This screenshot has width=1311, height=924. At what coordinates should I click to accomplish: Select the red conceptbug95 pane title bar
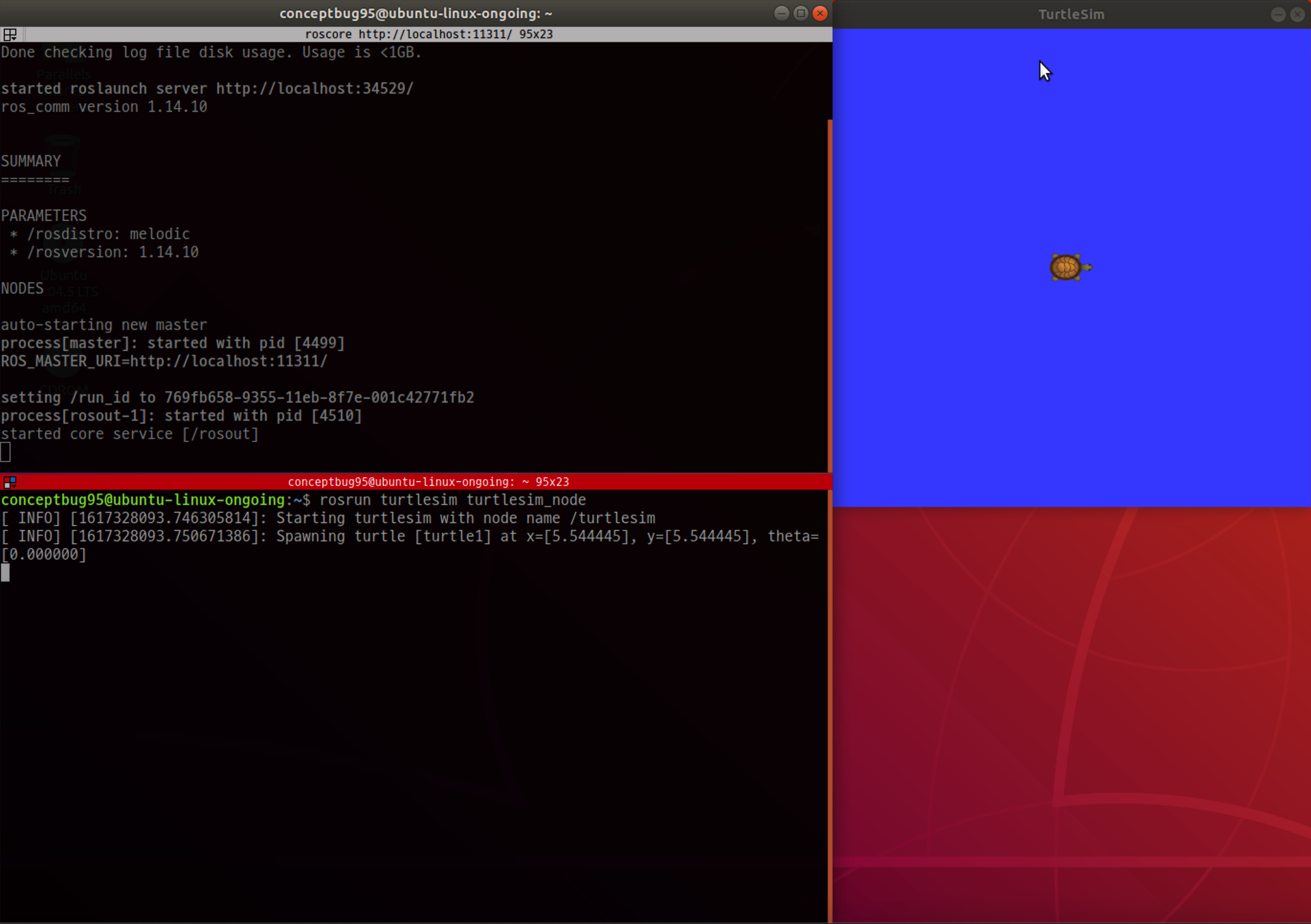428,482
